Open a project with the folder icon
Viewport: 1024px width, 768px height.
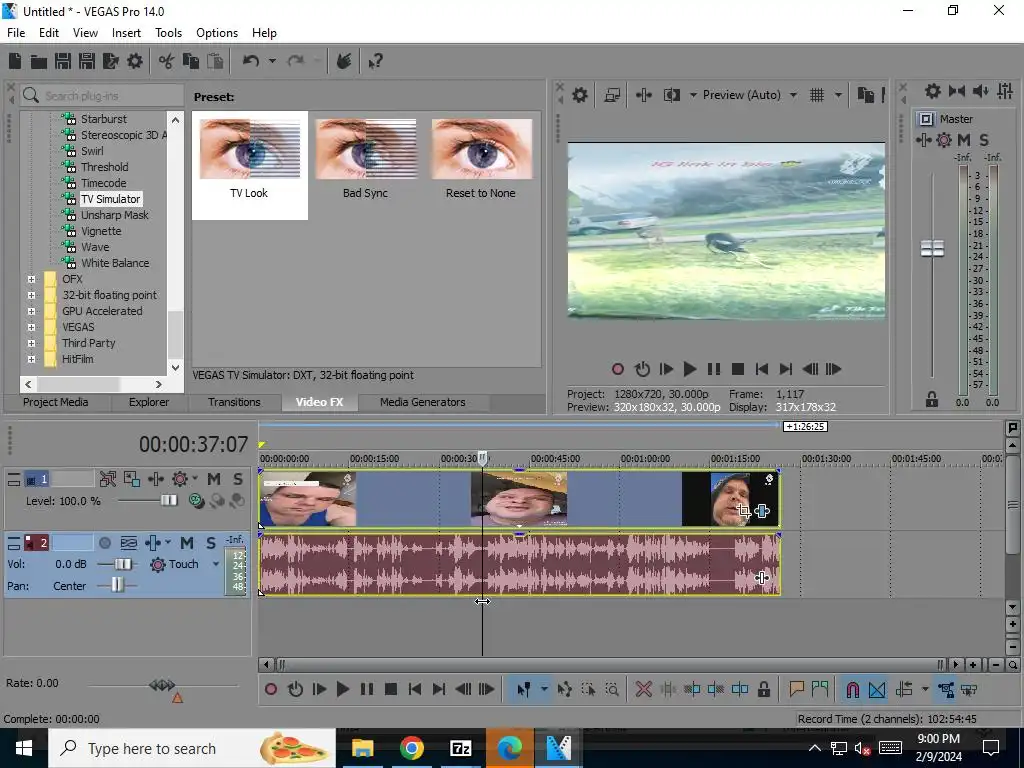point(39,61)
